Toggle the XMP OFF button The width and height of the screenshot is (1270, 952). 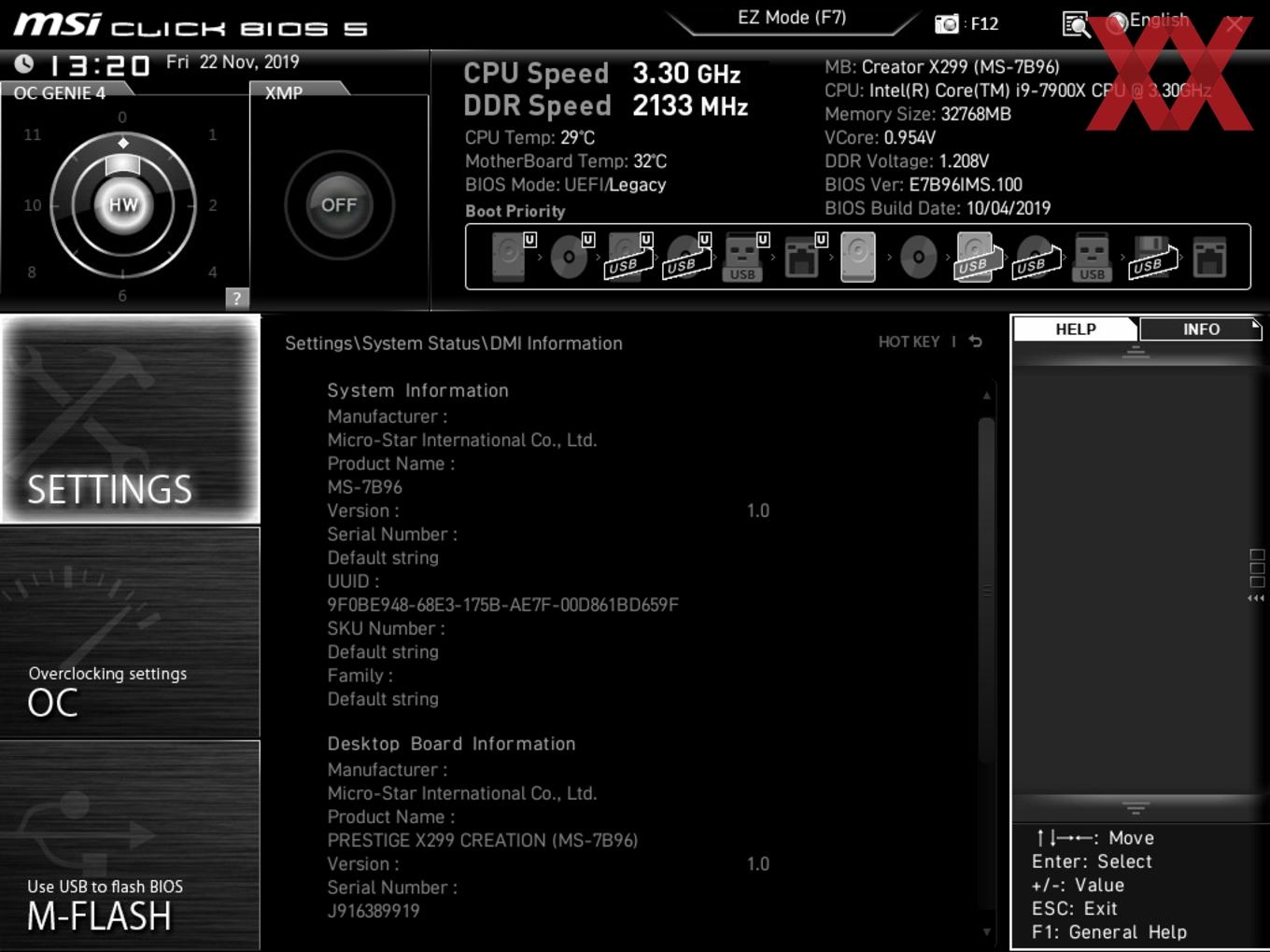[339, 205]
